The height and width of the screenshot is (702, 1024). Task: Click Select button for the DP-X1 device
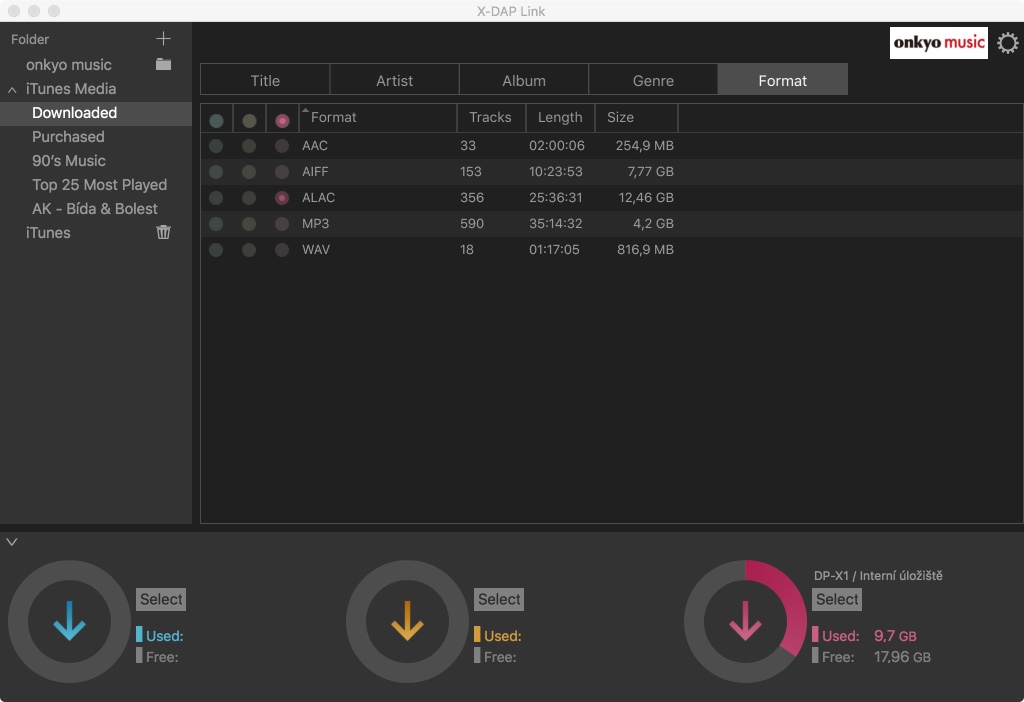(x=837, y=599)
